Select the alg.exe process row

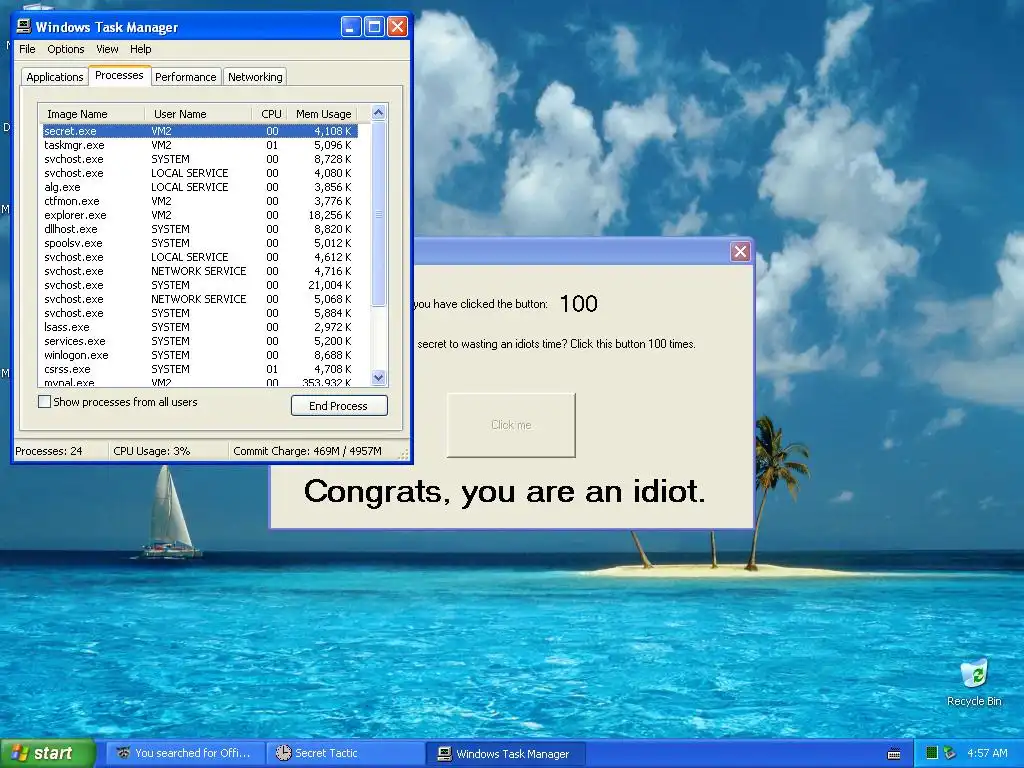point(200,187)
